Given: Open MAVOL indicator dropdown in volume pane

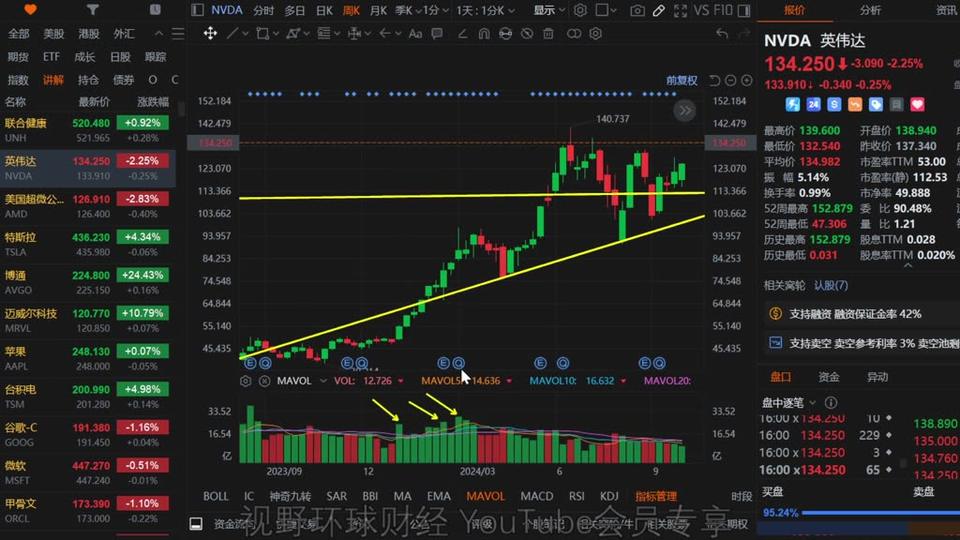Looking at the screenshot, I should point(301,381).
